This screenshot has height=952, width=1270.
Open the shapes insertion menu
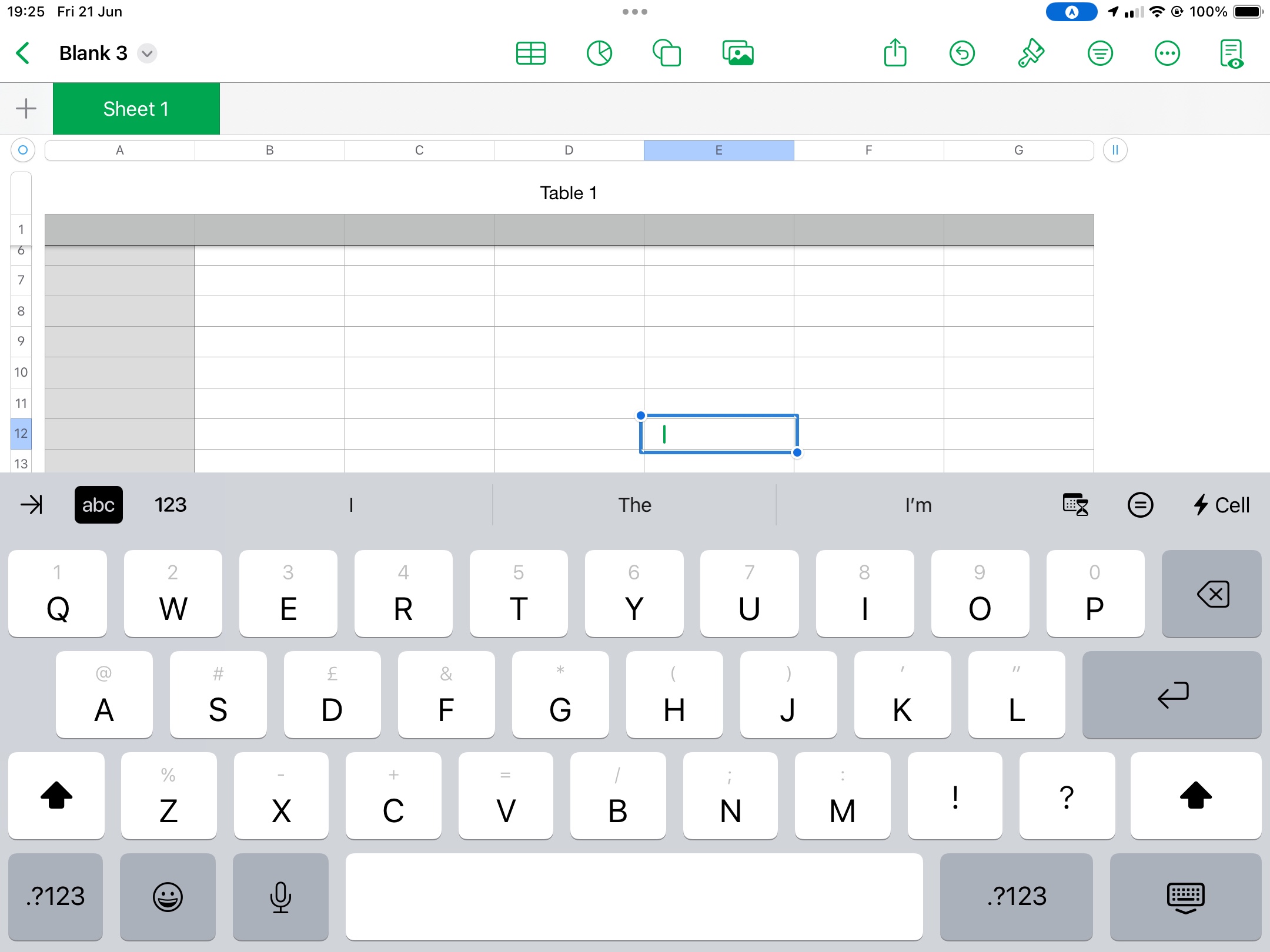point(667,53)
